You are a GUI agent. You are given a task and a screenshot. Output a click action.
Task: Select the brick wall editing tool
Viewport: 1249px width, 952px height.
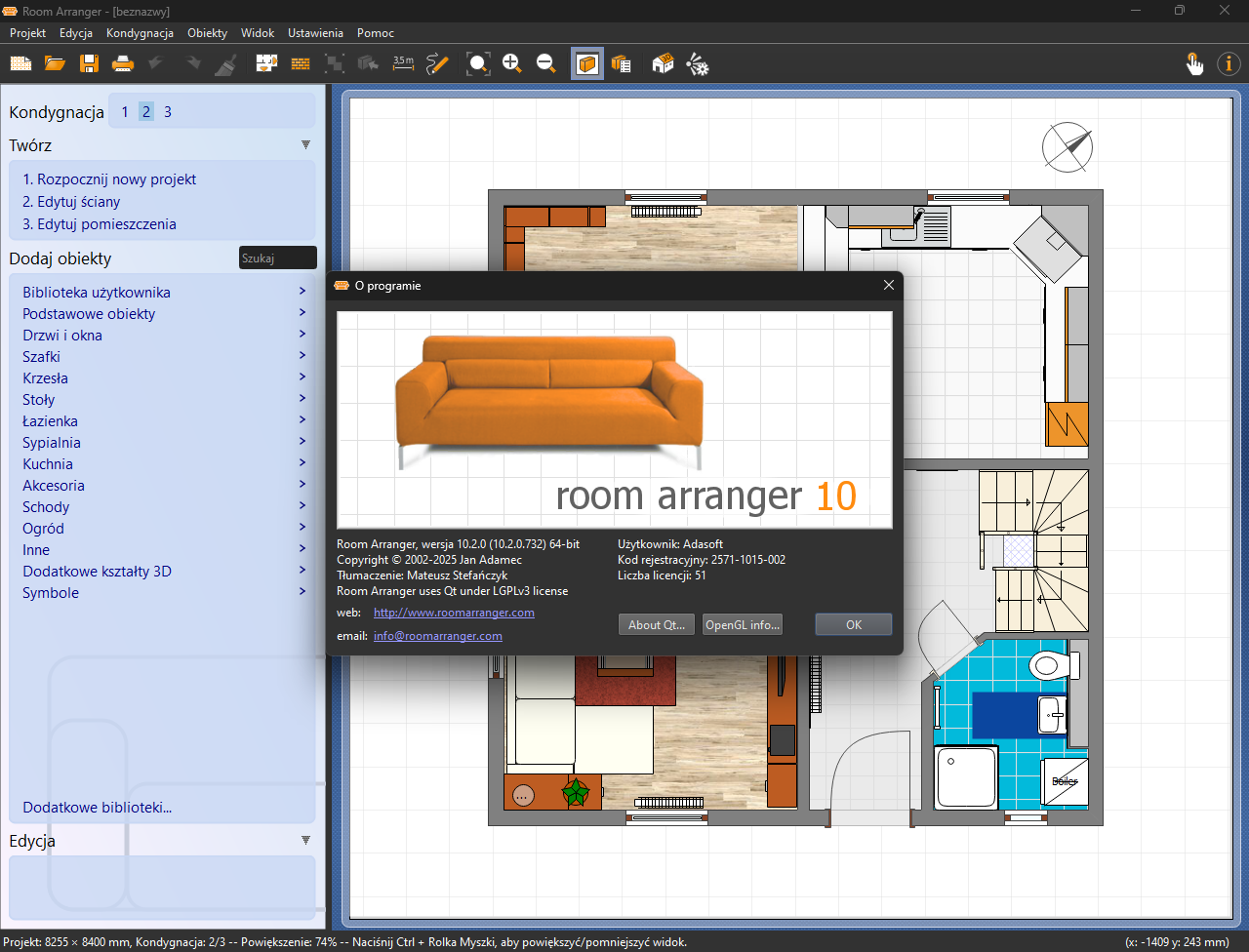[301, 64]
